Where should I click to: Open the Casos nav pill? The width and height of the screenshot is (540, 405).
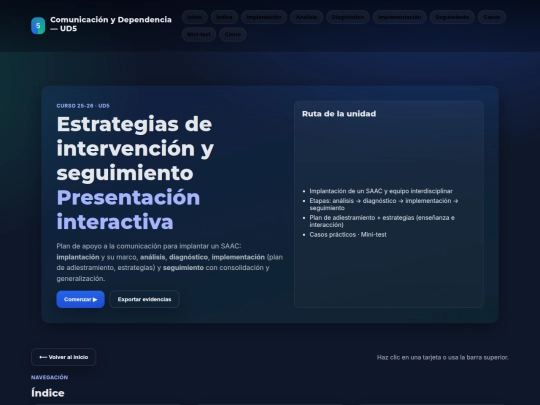pos(492,17)
